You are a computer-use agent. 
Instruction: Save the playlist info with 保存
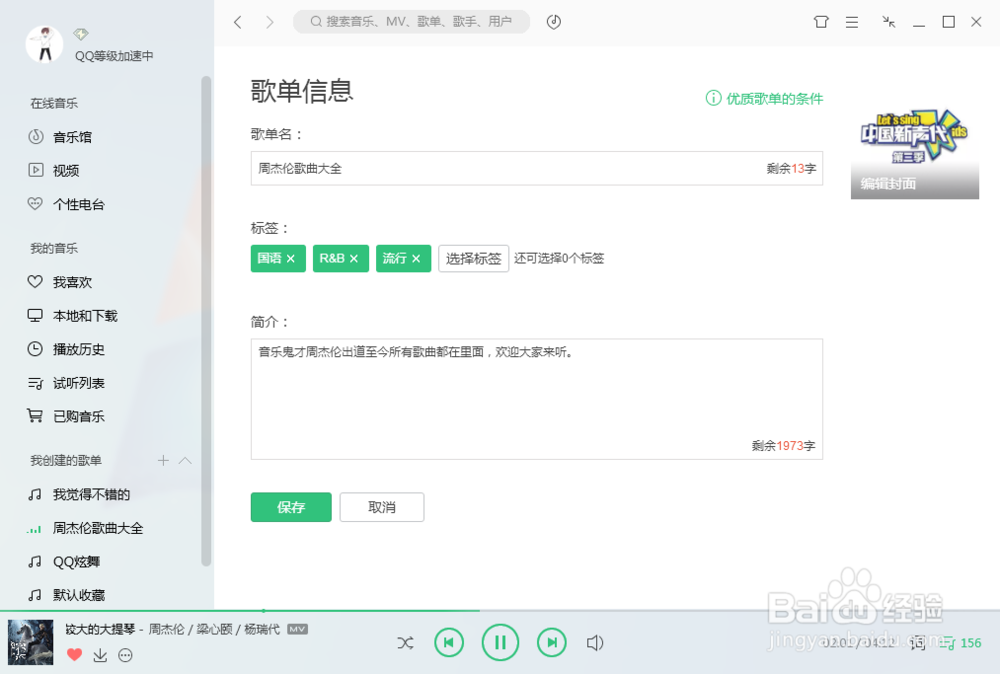(x=290, y=507)
